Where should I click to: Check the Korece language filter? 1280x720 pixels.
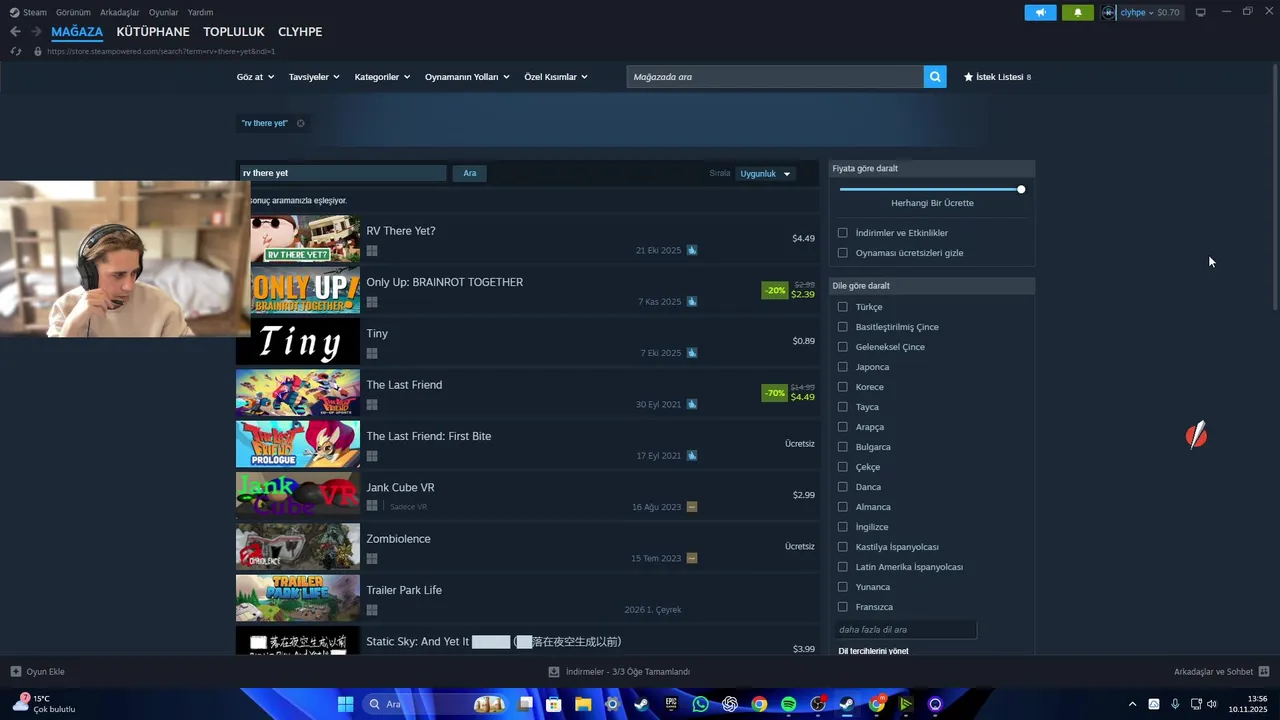pyautogui.click(x=842, y=387)
